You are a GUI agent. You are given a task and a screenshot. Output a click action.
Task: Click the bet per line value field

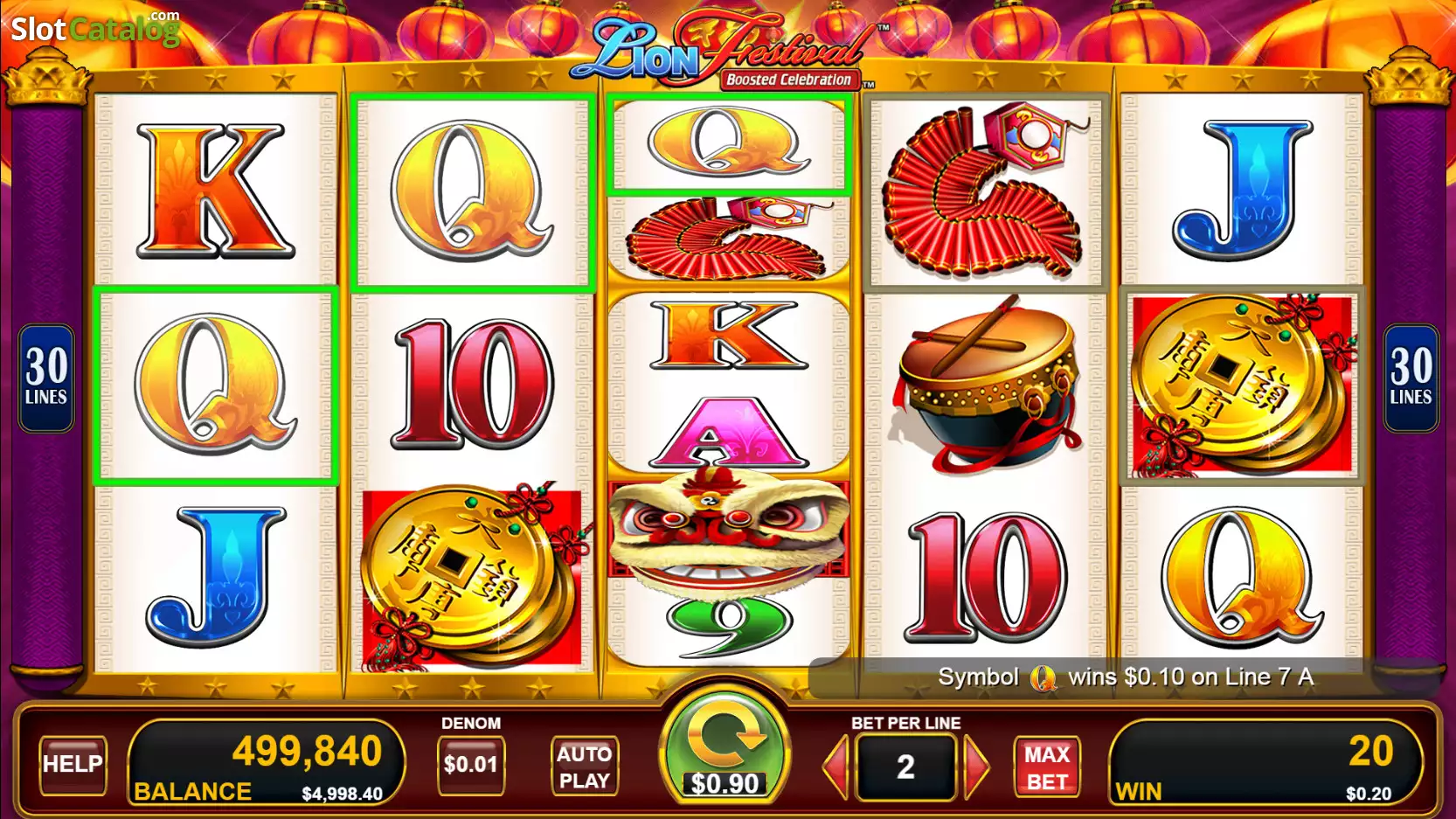point(905,767)
